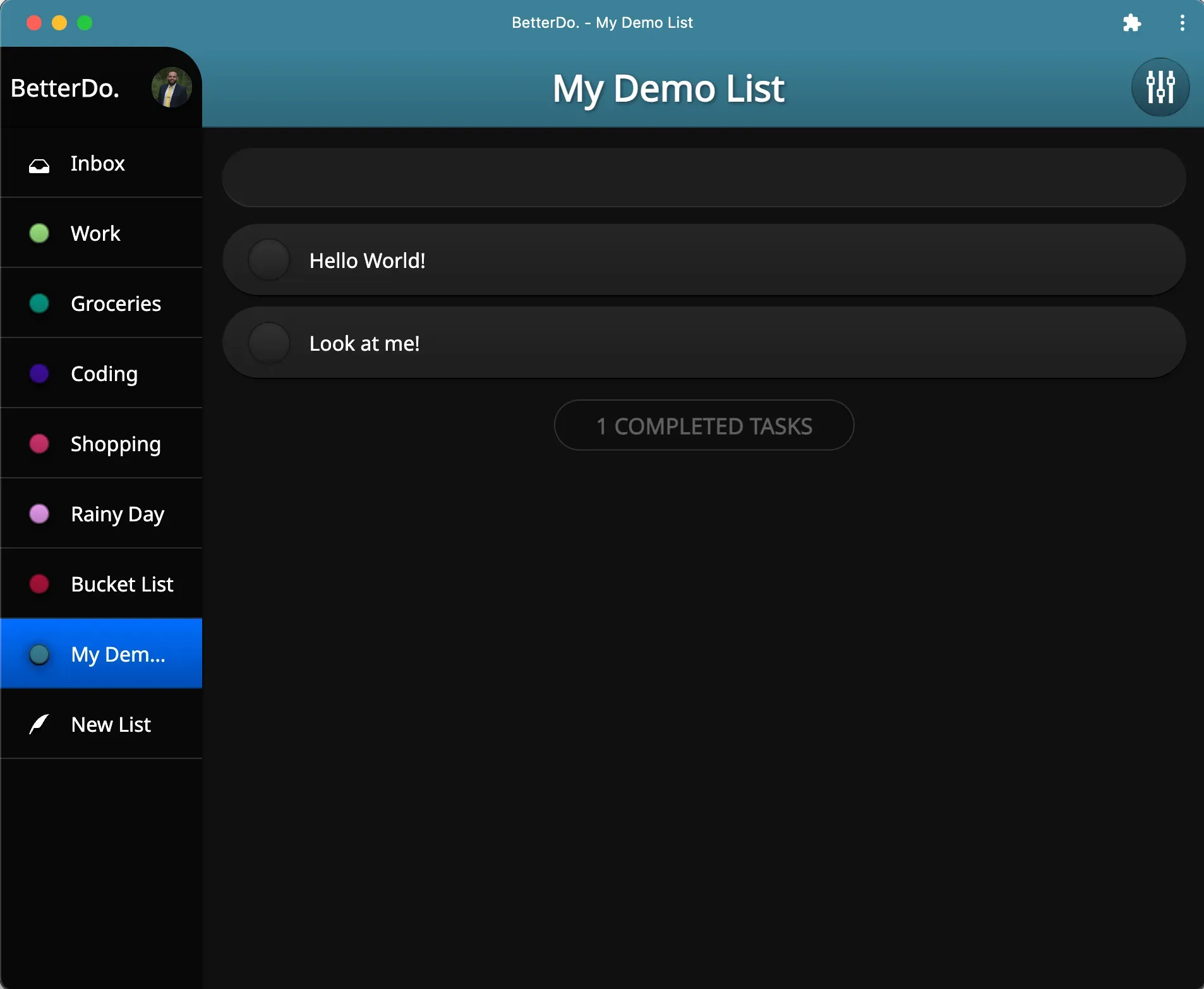This screenshot has width=1204, height=989.
Task: Open the three-dot overflow menu
Action: (1181, 23)
